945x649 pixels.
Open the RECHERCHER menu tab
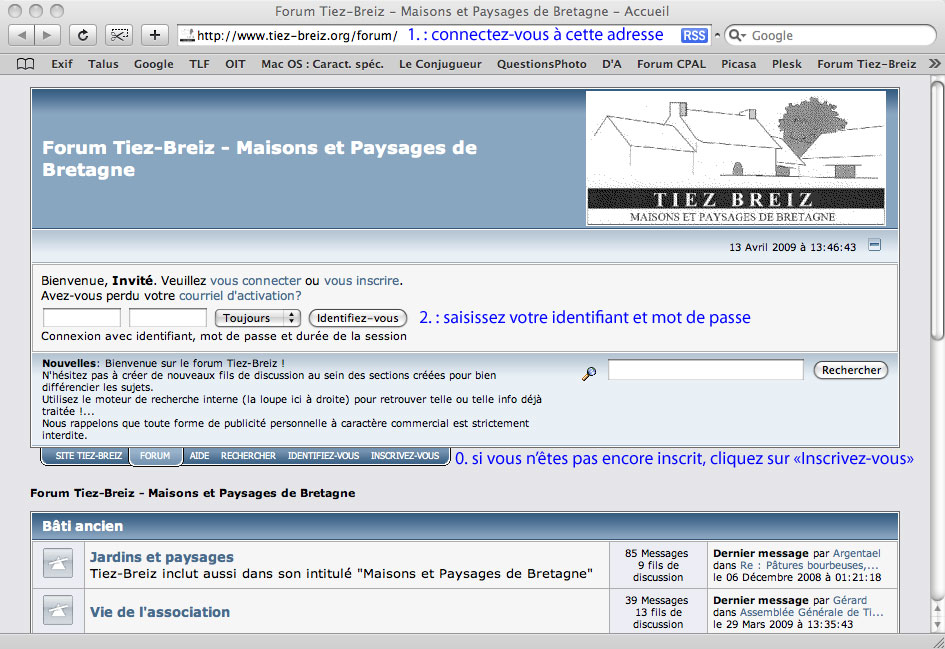(248, 456)
